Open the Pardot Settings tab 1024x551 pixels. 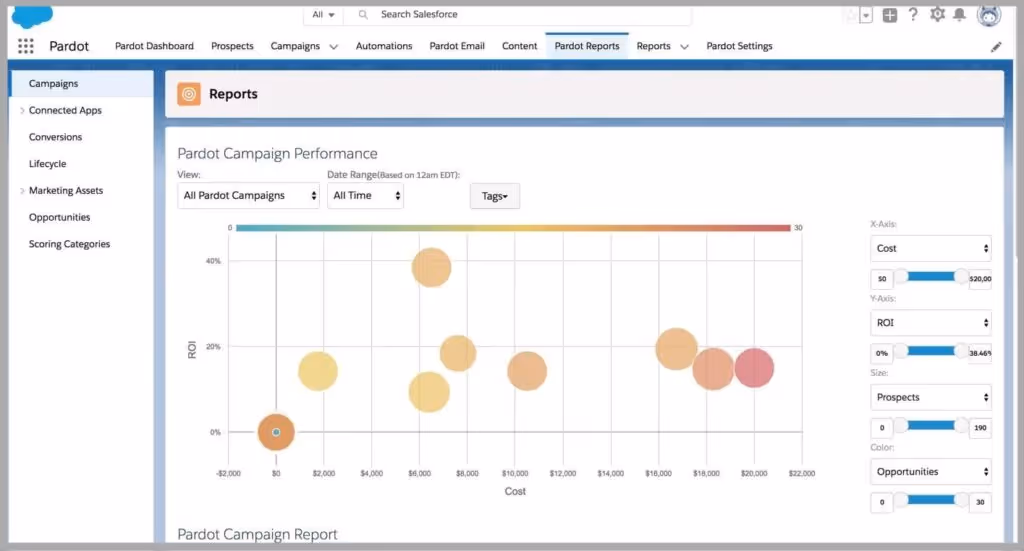click(x=739, y=46)
